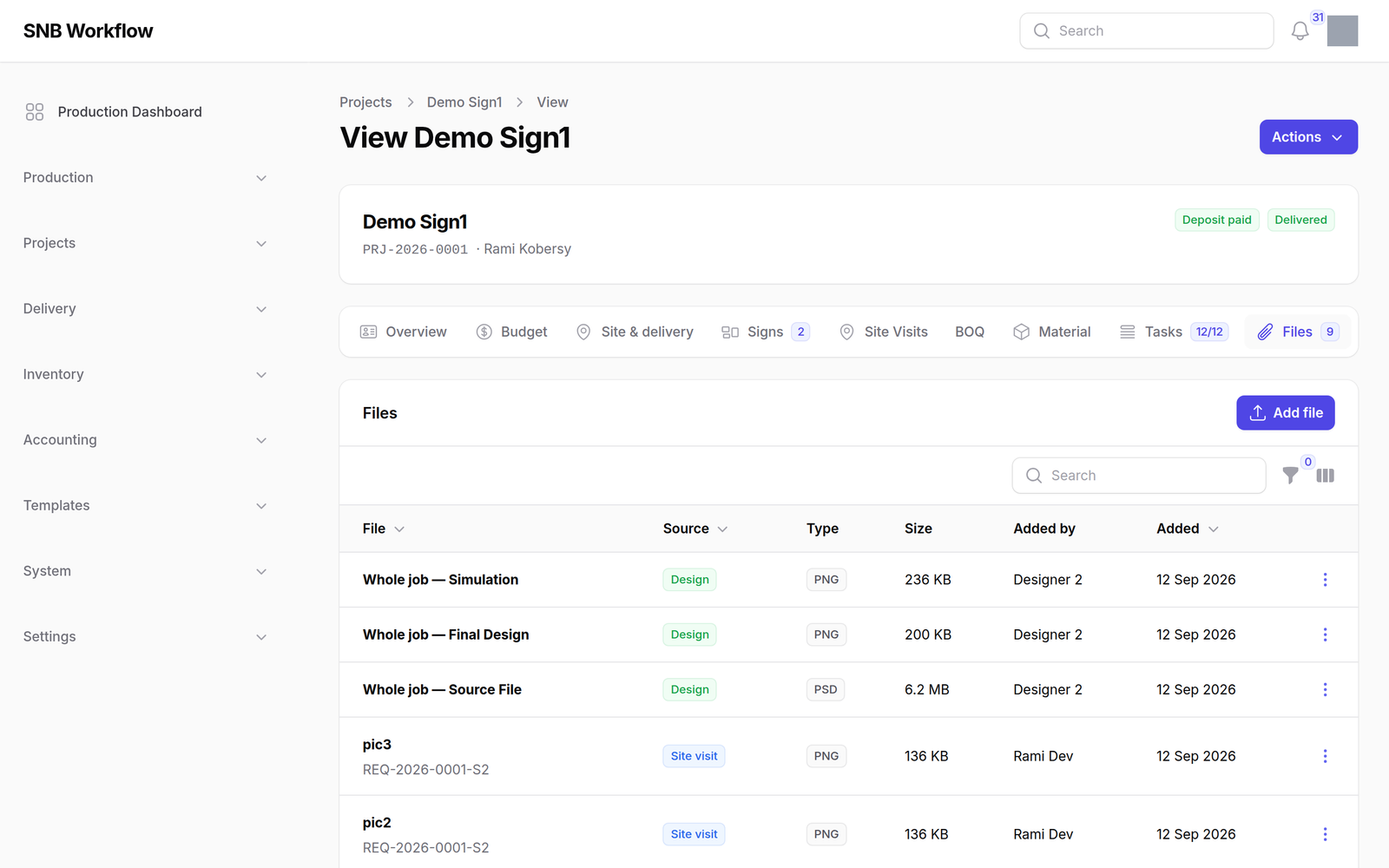Click the magnifier icon in Files search
Viewport: 1389px width, 868px height.
(1033, 476)
